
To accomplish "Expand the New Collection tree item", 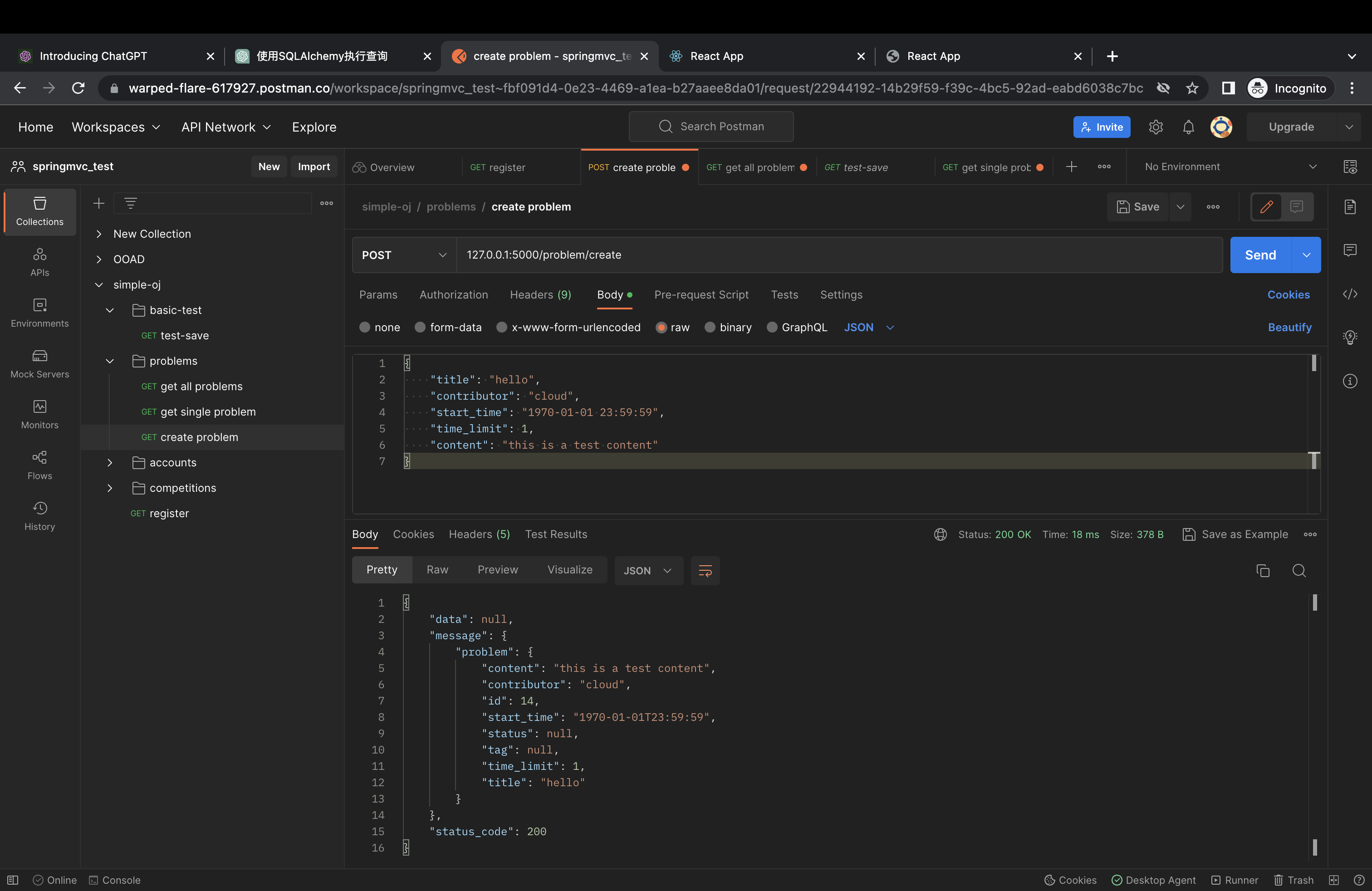I will [x=99, y=234].
